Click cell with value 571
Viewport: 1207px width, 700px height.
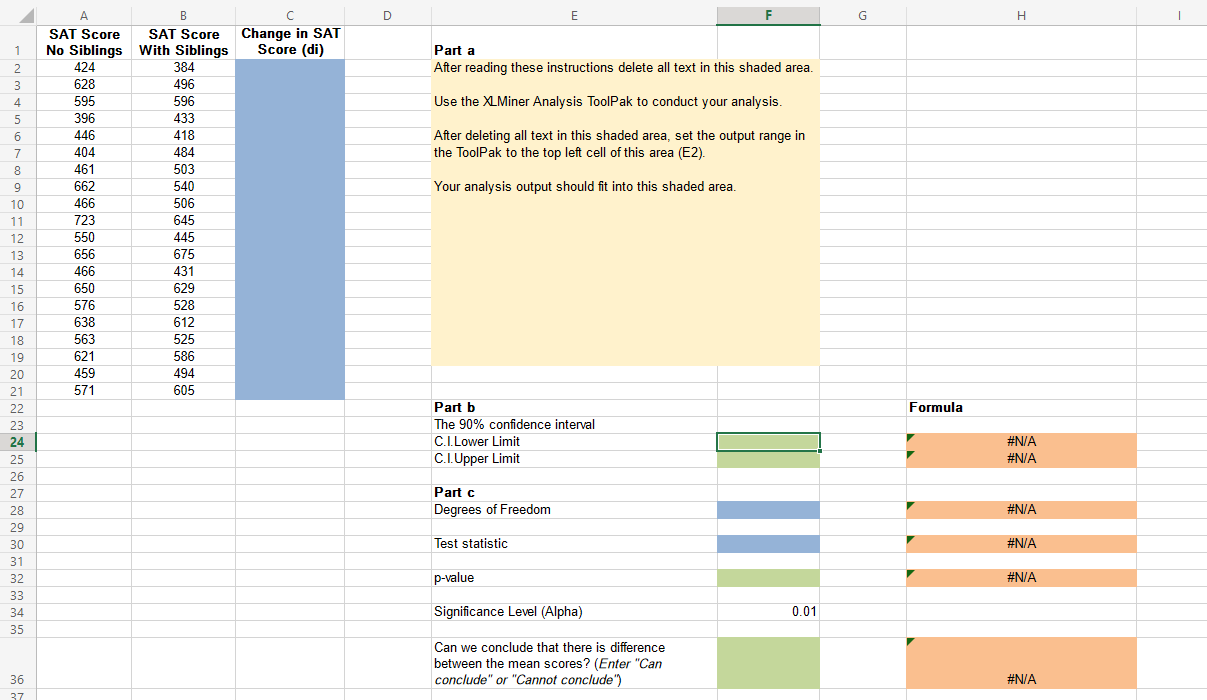(84, 391)
